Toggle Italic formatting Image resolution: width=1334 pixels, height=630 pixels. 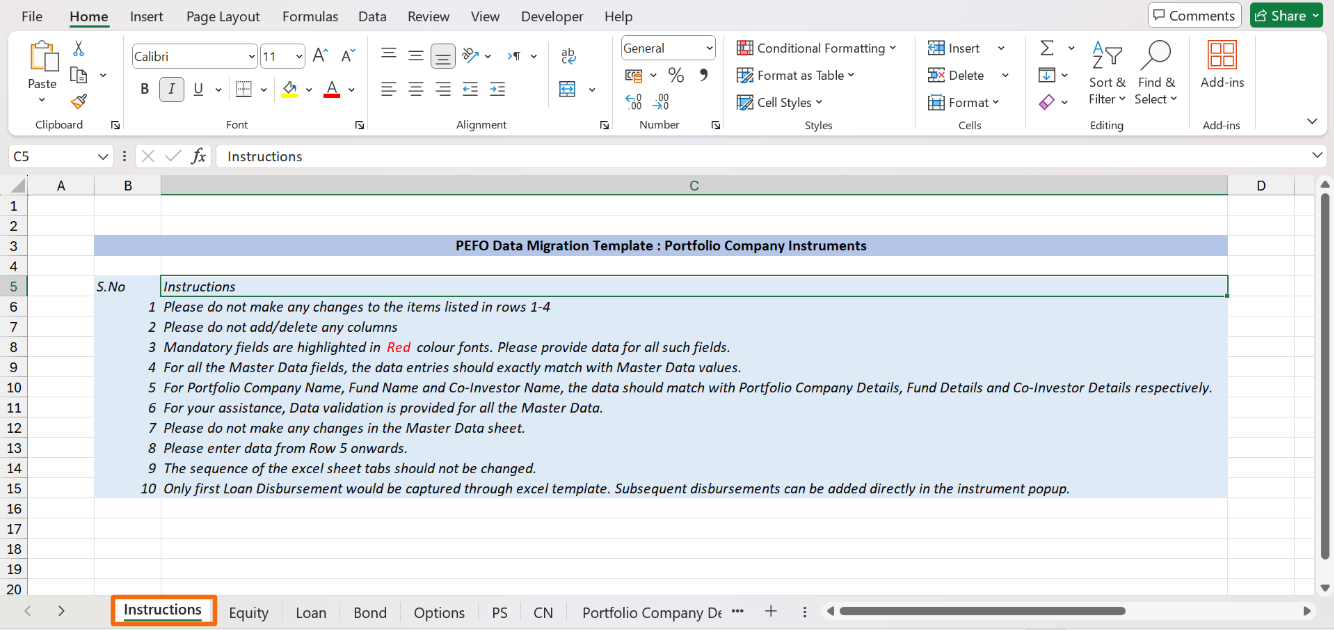coord(172,89)
